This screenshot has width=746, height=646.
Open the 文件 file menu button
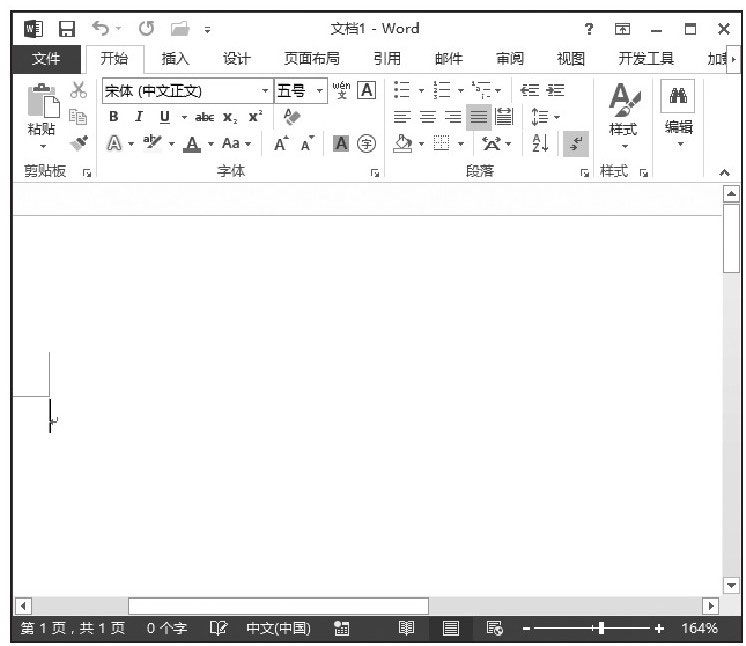coord(45,59)
